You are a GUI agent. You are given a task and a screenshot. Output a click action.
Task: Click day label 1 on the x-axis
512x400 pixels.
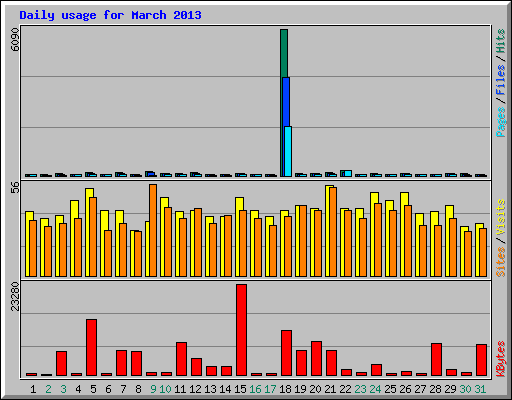point(33,389)
